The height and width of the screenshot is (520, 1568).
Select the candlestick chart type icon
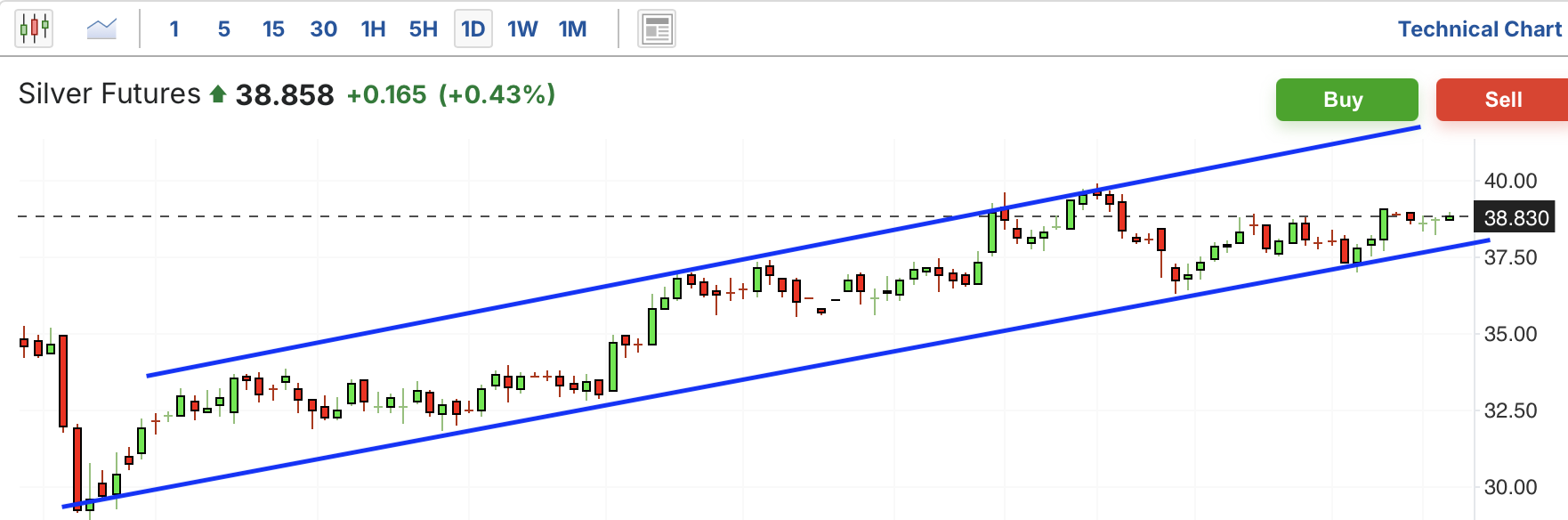34,28
